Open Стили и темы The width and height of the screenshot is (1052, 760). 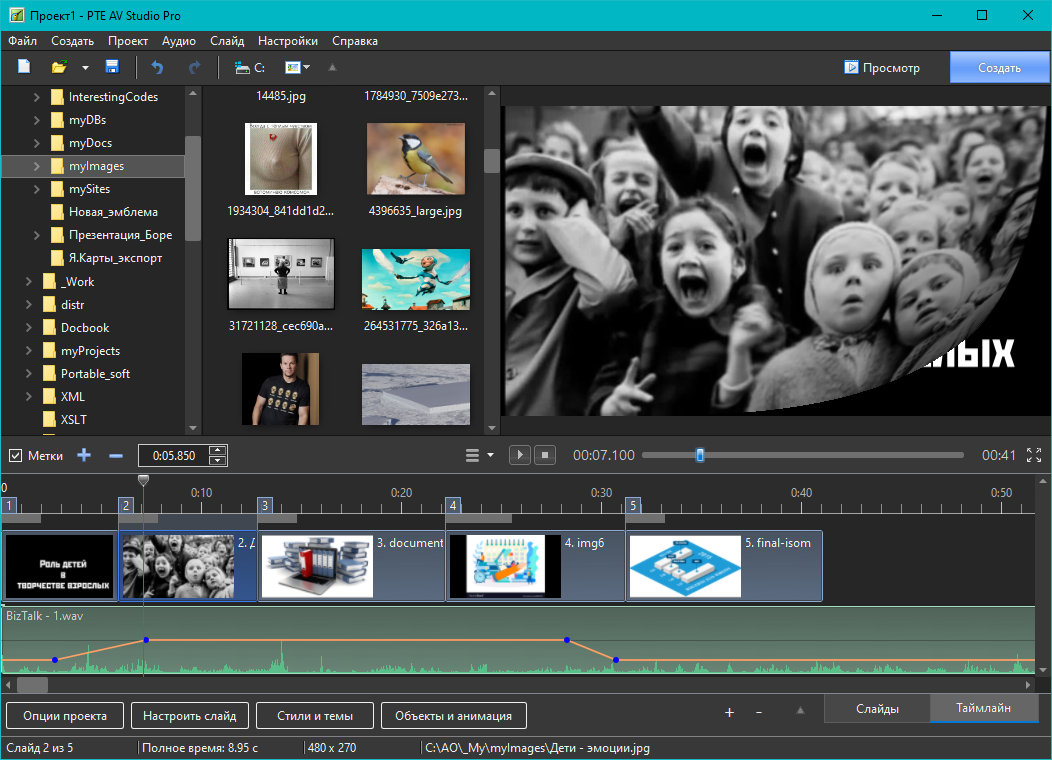315,716
